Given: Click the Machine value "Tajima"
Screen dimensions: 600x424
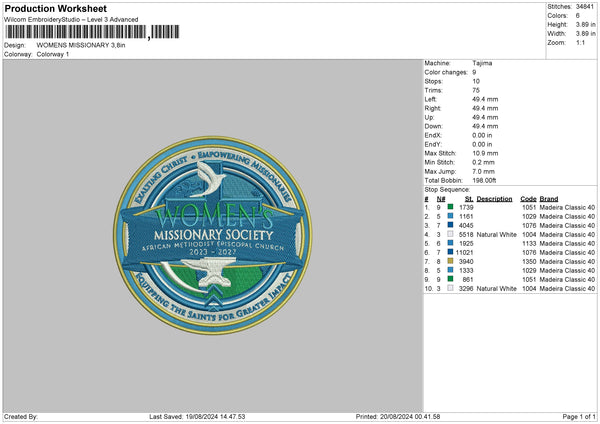Looking at the screenshot, I should click(482, 63).
